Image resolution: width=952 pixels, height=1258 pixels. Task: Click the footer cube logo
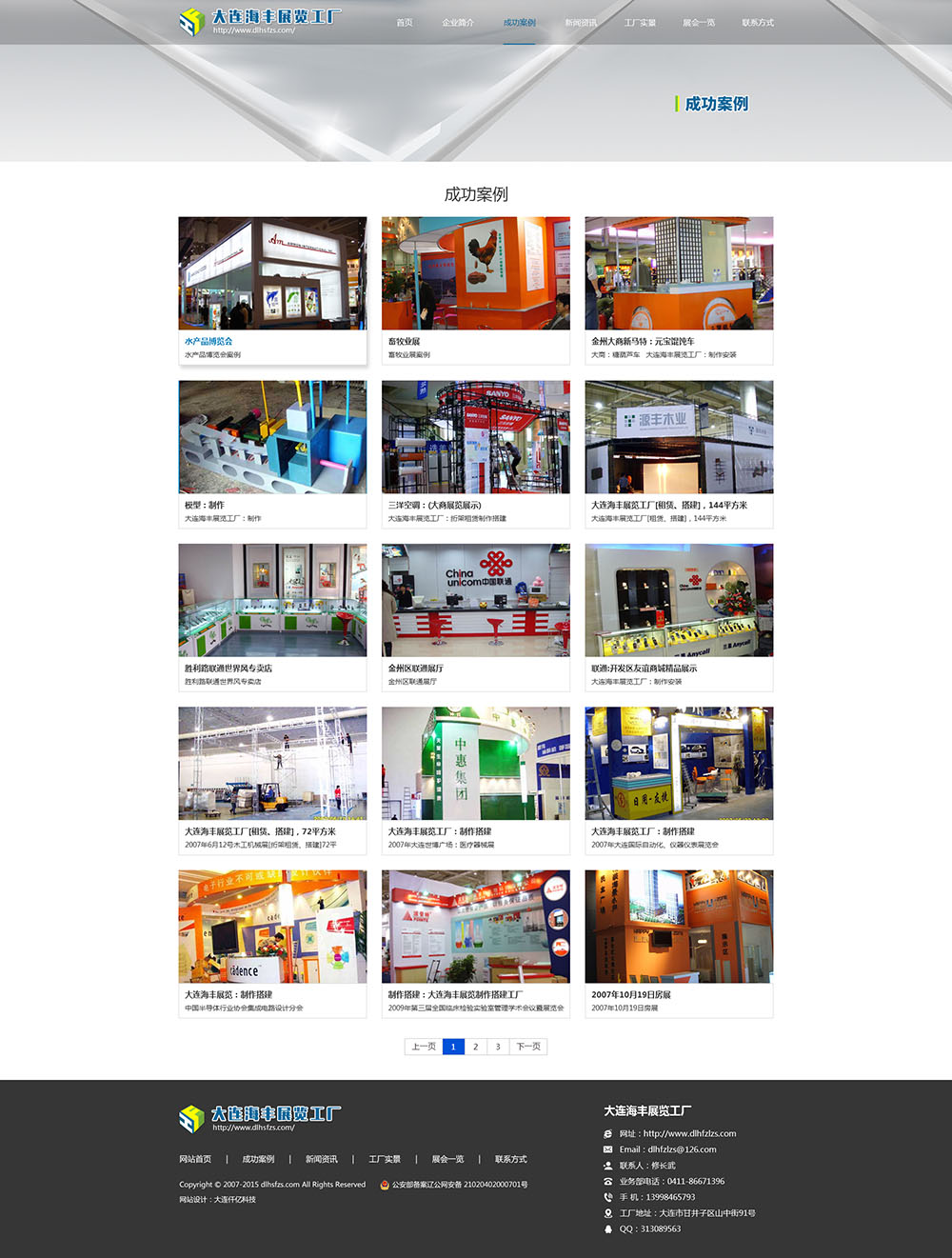pyautogui.click(x=192, y=1118)
